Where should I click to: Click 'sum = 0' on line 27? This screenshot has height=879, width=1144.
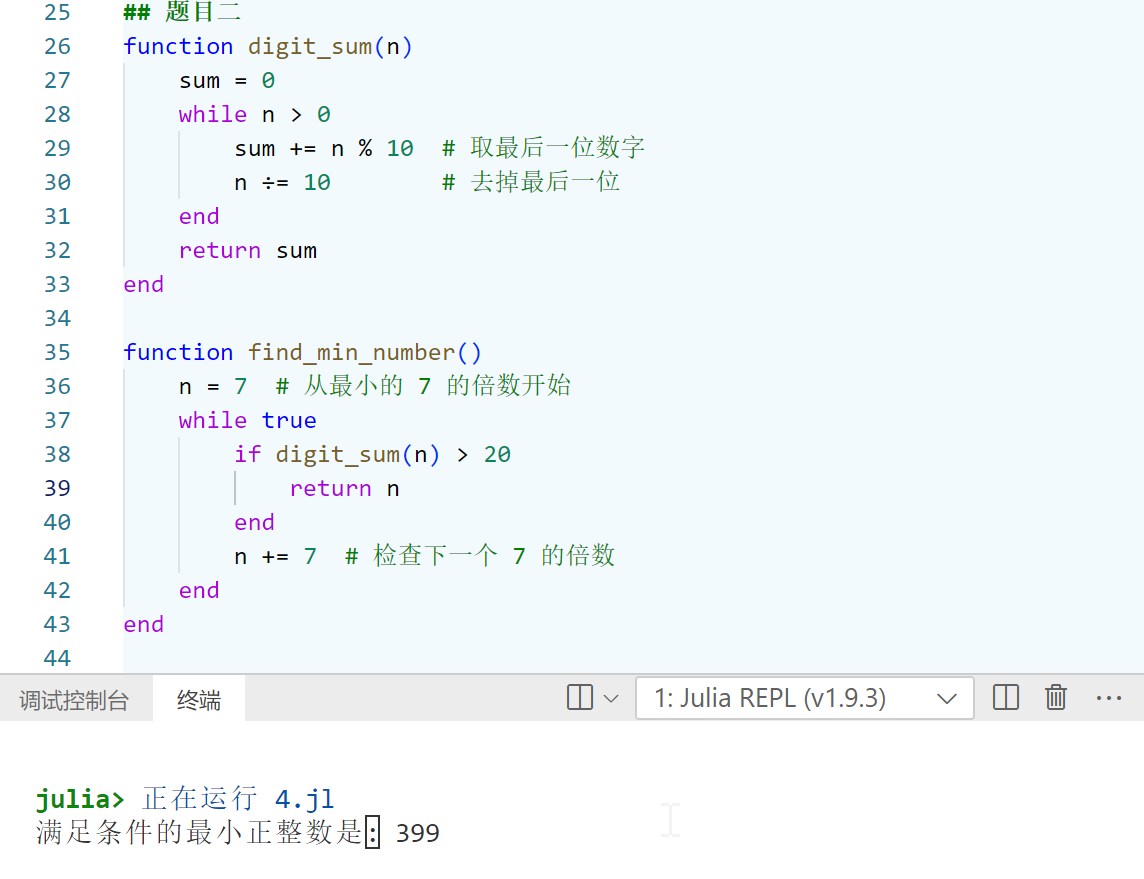pyautogui.click(x=227, y=80)
